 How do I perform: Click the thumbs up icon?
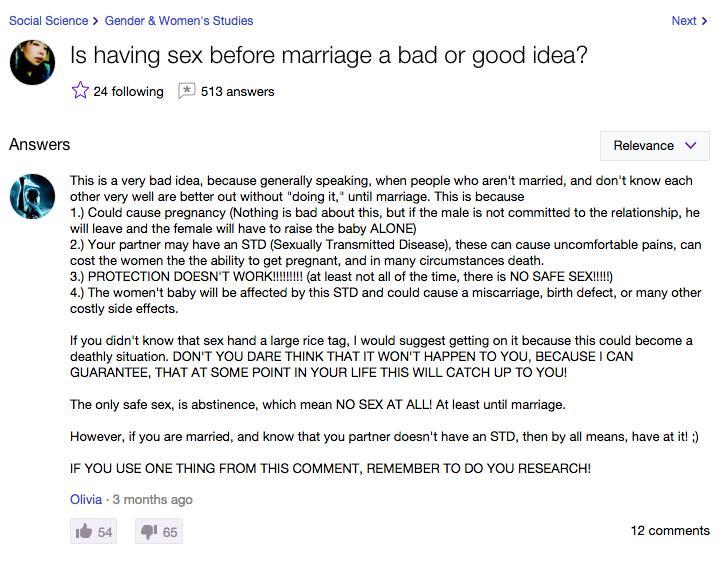pyautogui.click(x=83, y=532)
